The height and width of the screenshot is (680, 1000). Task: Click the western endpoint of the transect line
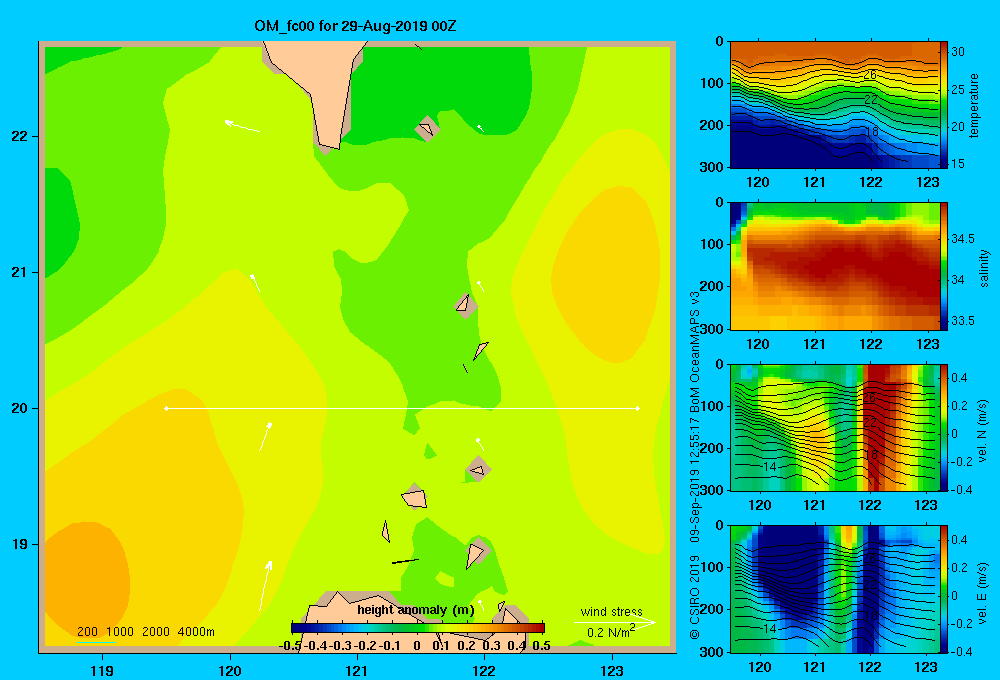click(166, 408)
